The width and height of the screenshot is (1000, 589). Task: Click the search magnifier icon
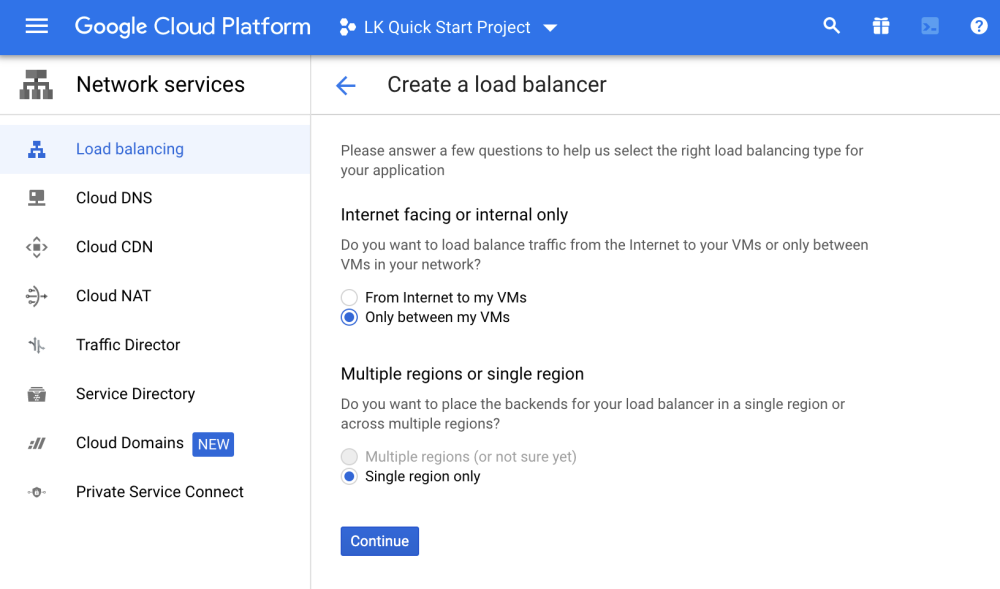click(x=831, y=27)
